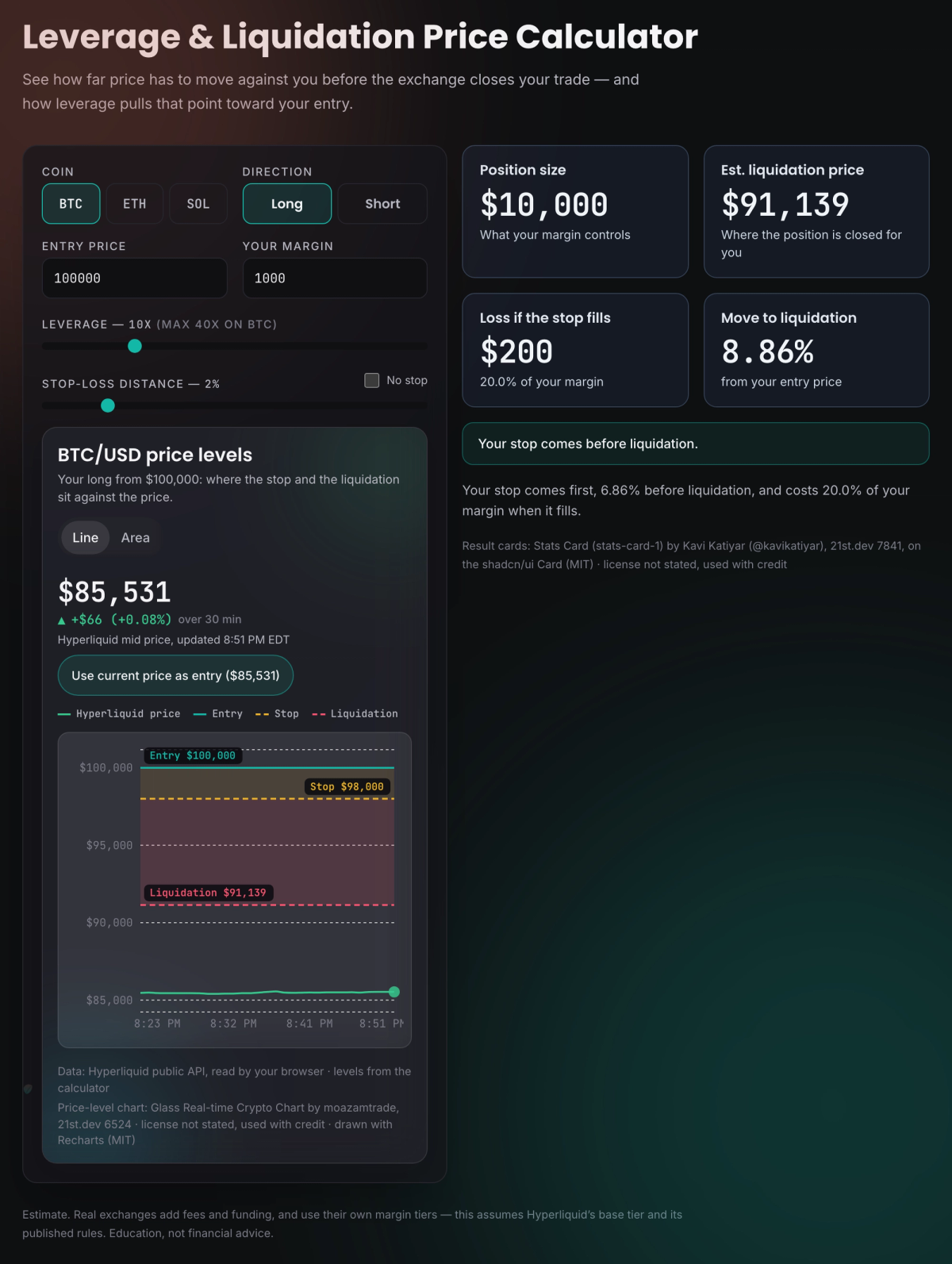Viewport: 952px width, 1264px height.
Task: Click the 8:32 PM x-axis label
Action: pos(233,1024)
